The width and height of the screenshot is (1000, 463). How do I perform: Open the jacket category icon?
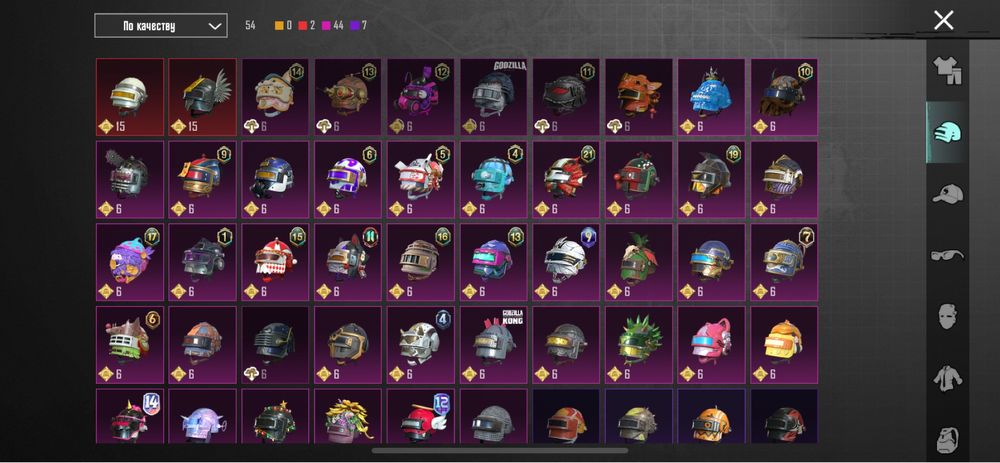pos(948,378)
